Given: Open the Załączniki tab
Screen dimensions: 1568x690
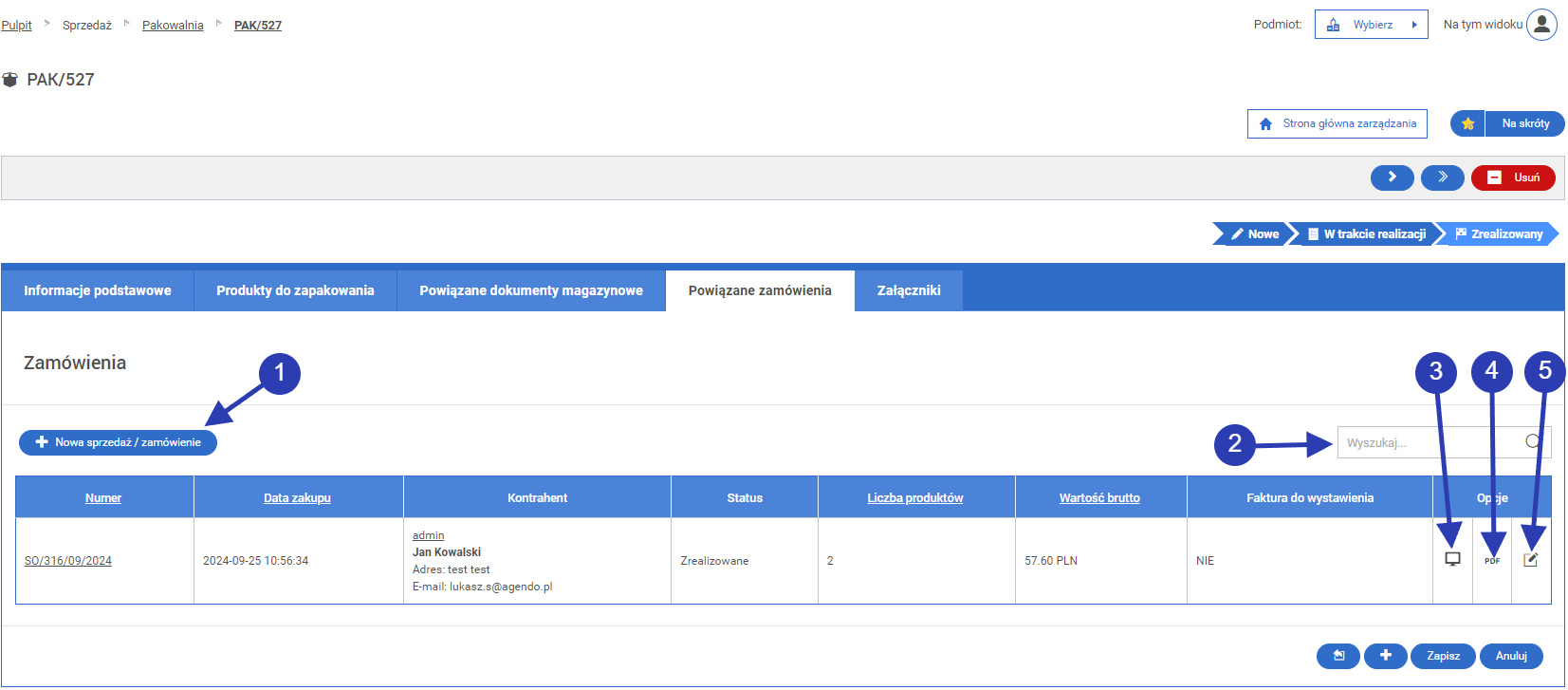Looking at the screenshot, I should point(908,290).
